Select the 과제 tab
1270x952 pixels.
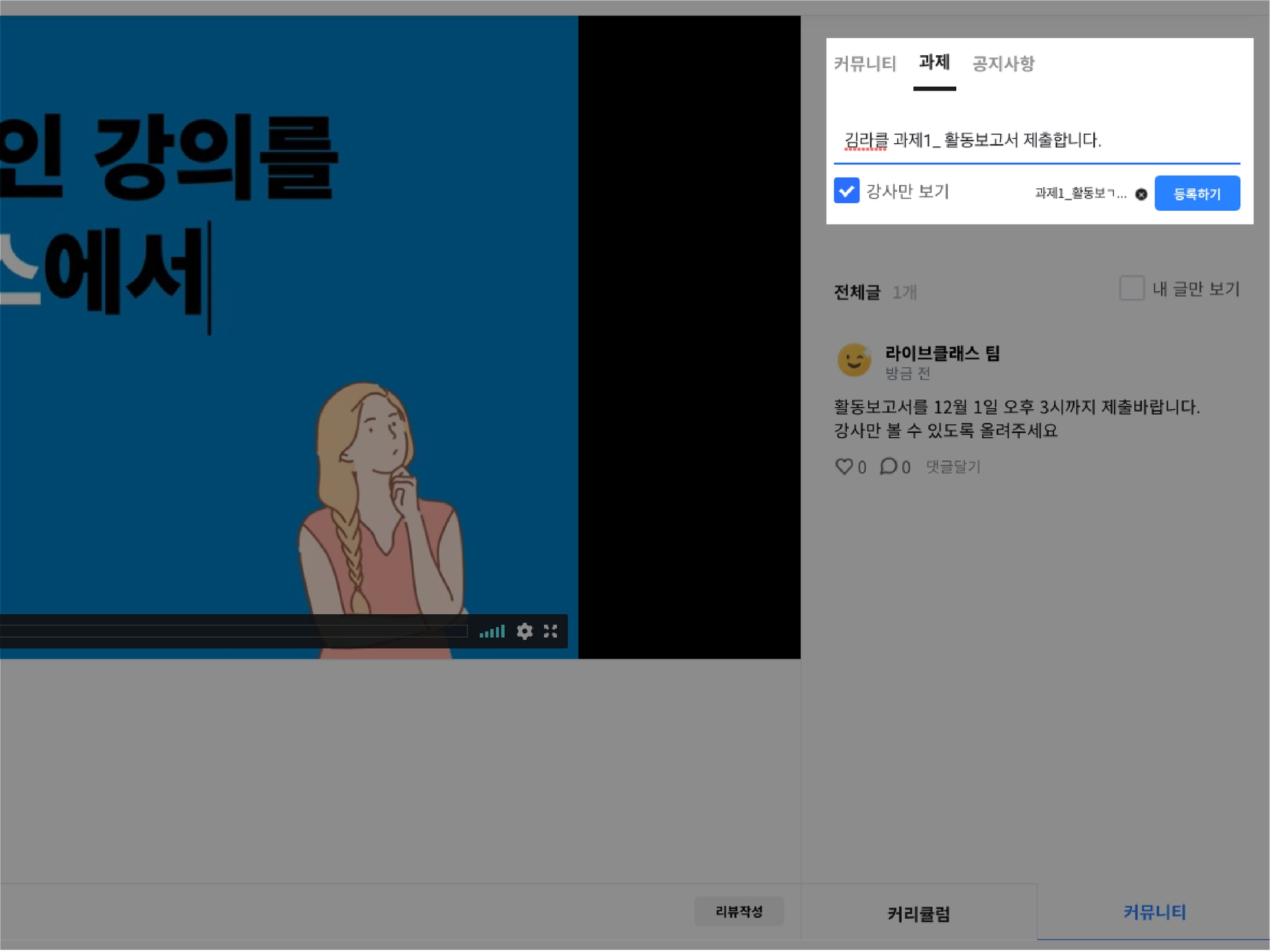point(934,63)
